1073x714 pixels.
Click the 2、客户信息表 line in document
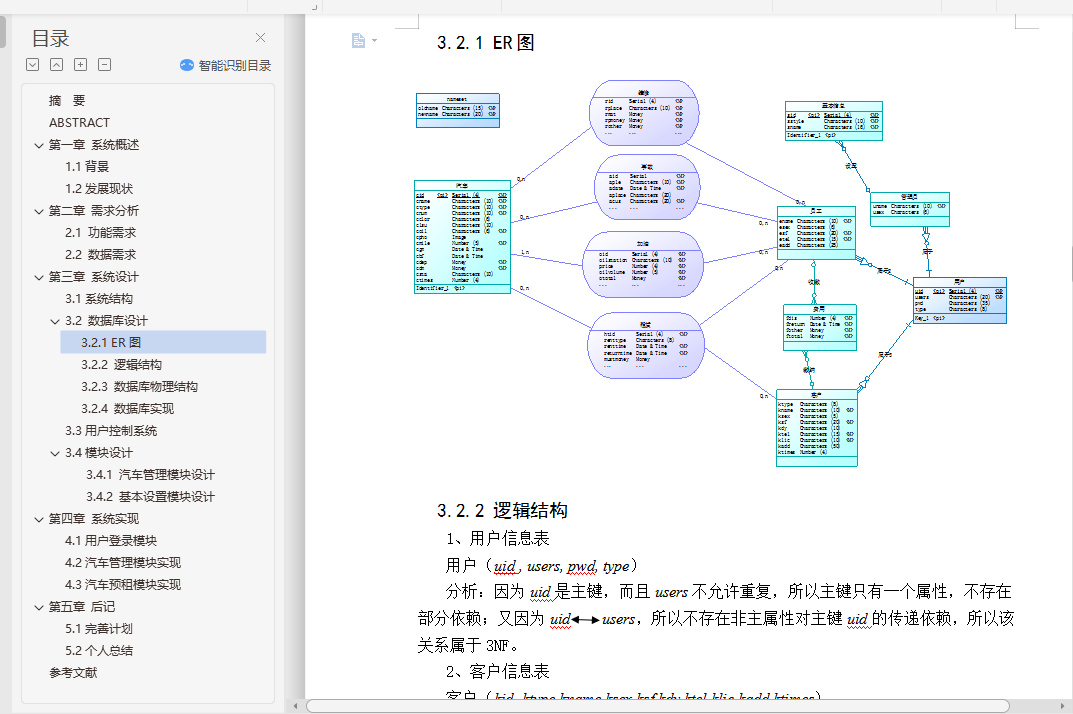(497, 672)
